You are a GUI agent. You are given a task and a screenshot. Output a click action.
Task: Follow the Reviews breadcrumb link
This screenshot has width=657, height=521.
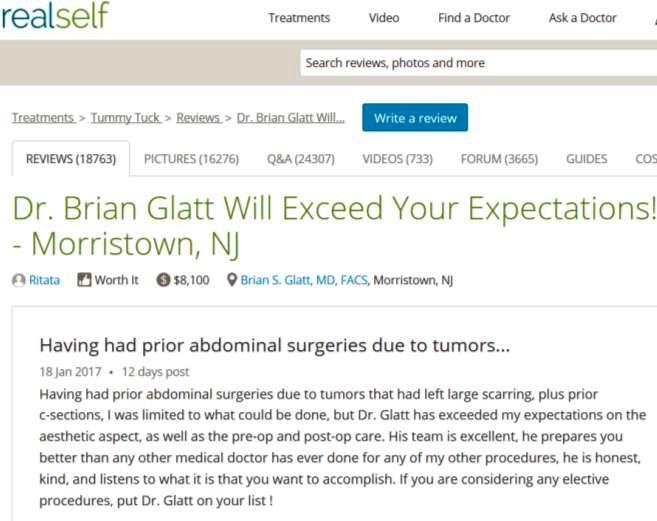coord(199,118)
